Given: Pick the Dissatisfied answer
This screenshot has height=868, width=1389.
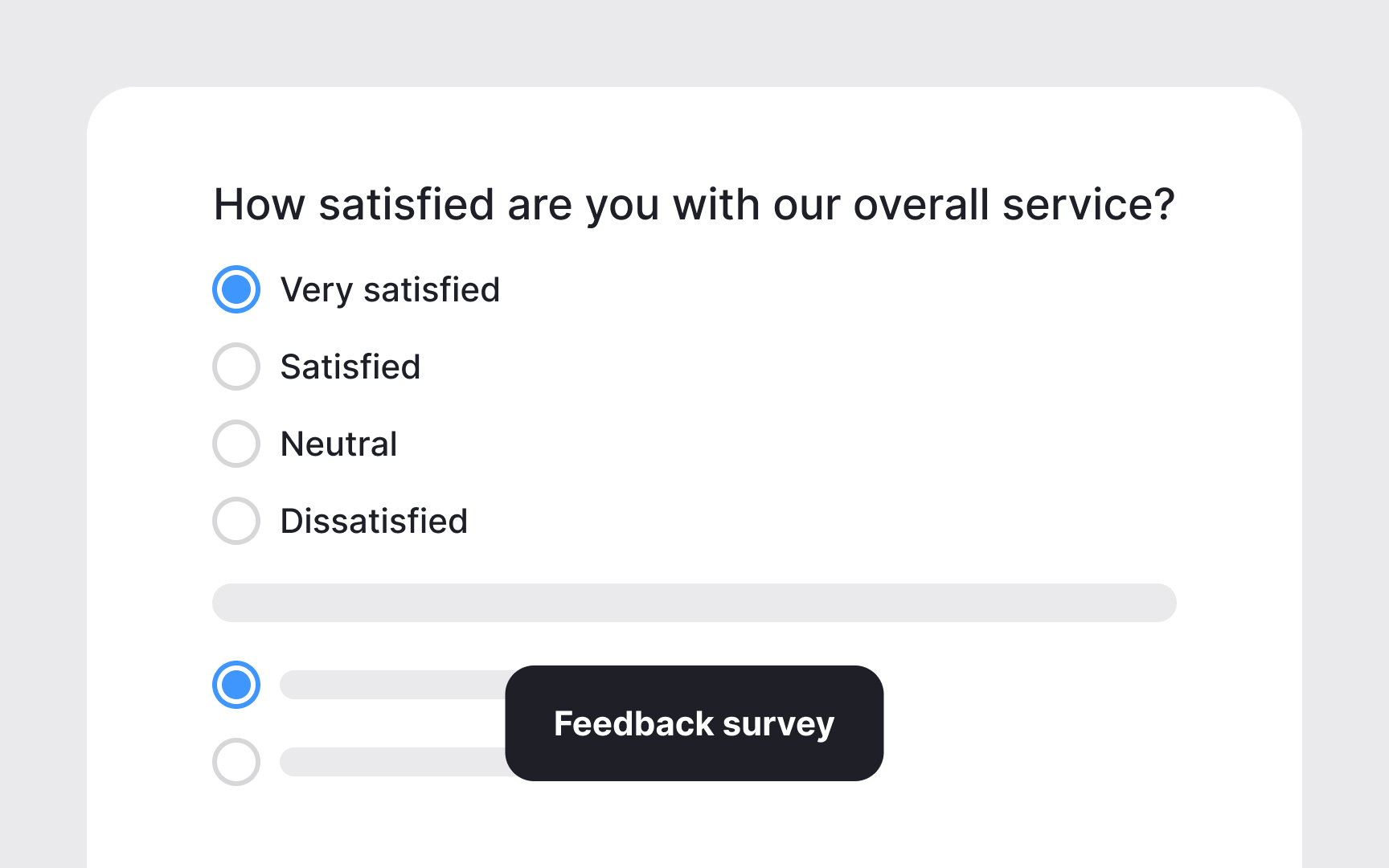Looking at the screenshot, I should [x=236, y=521].
